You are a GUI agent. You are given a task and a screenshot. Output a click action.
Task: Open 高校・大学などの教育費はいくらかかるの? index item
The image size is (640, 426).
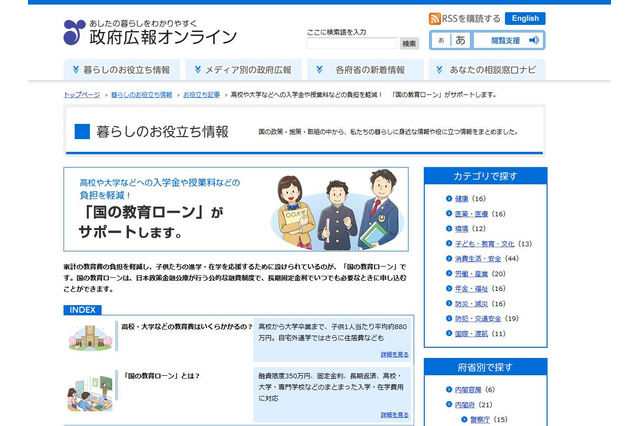point(187,327)
